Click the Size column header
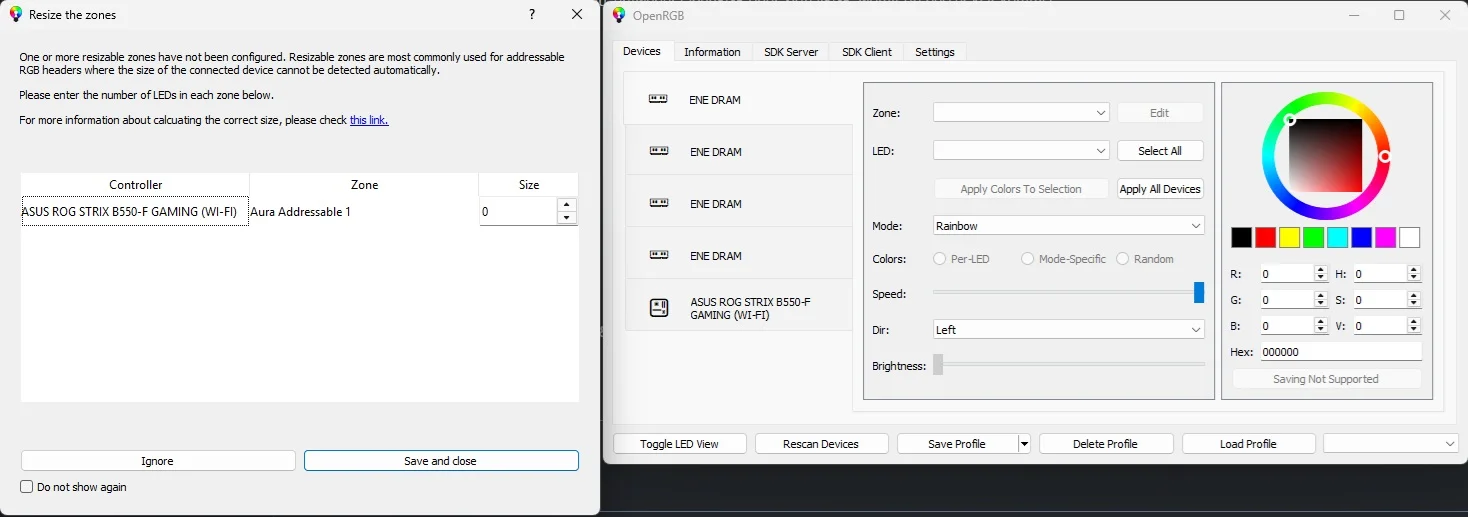 point(529,185)
